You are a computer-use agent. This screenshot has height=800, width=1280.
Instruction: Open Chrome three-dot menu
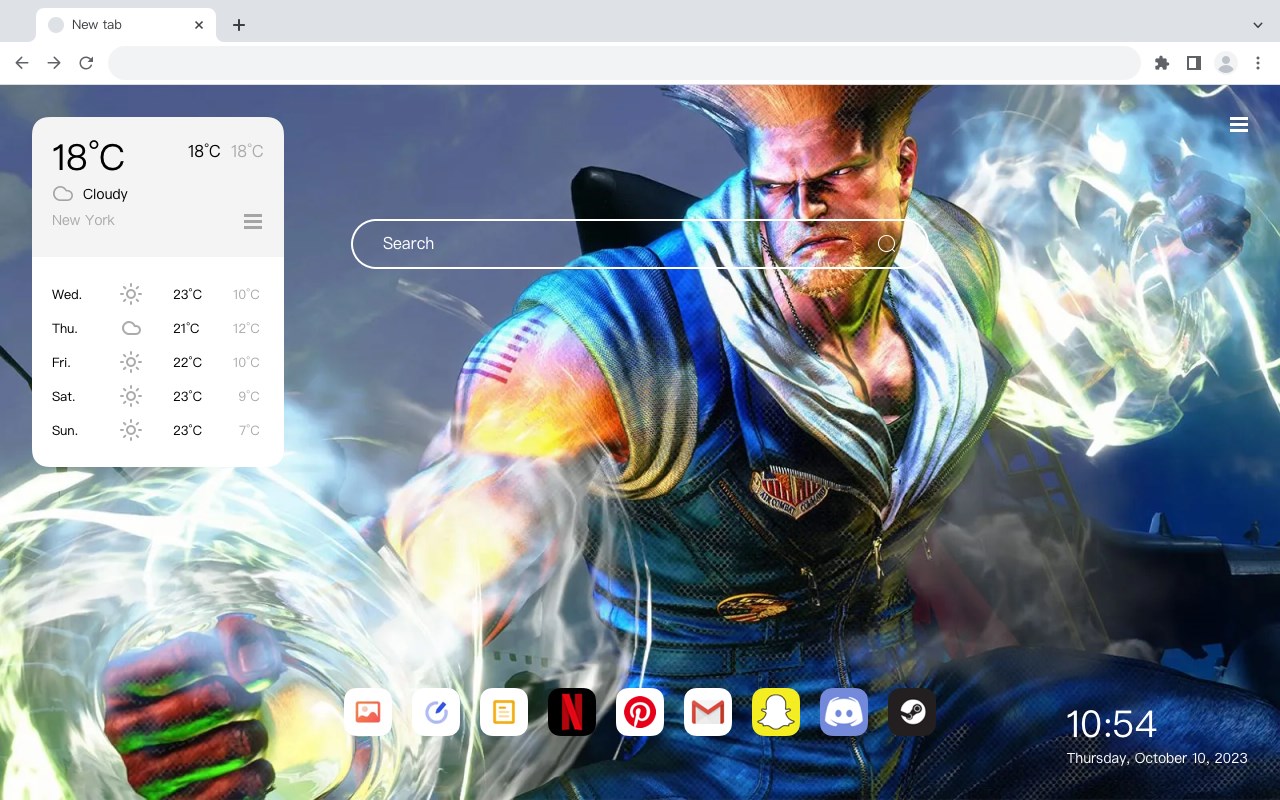pos(1258,63)
